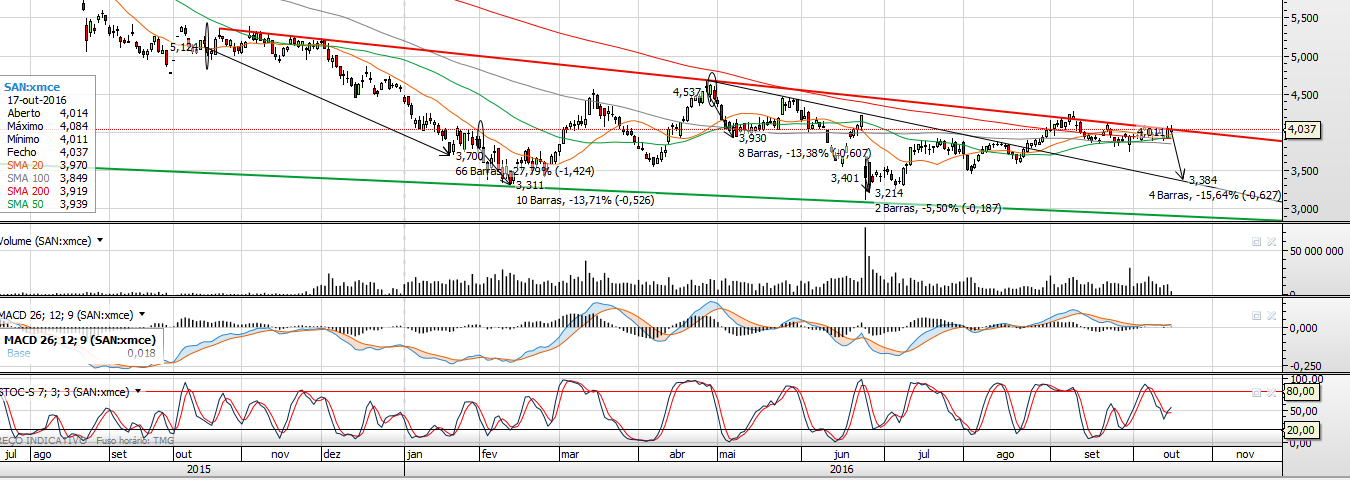Close the MACD indicator panel

[x=1271, y=315]
